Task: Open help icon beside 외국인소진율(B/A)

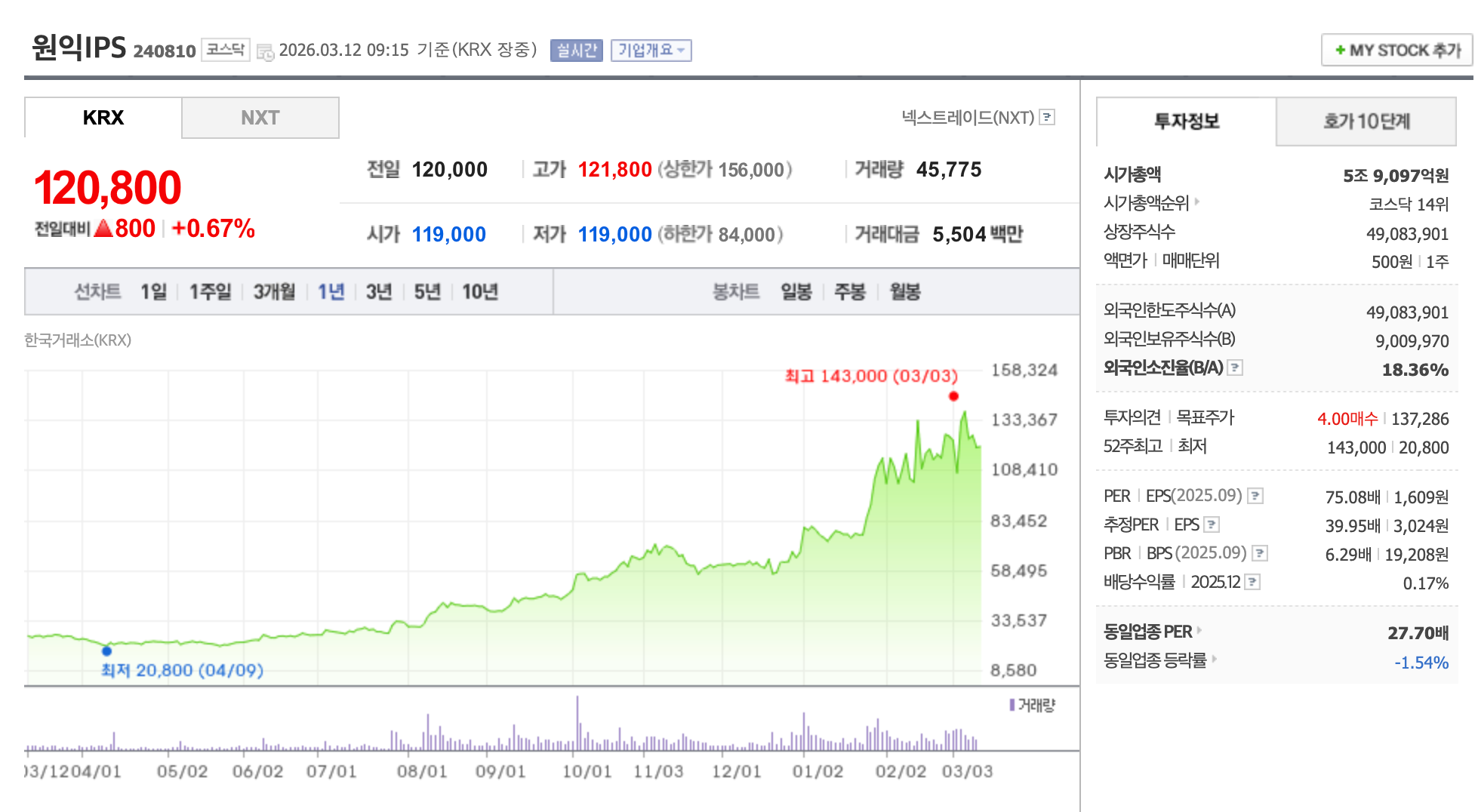Action: click(x=1235, y=368)
